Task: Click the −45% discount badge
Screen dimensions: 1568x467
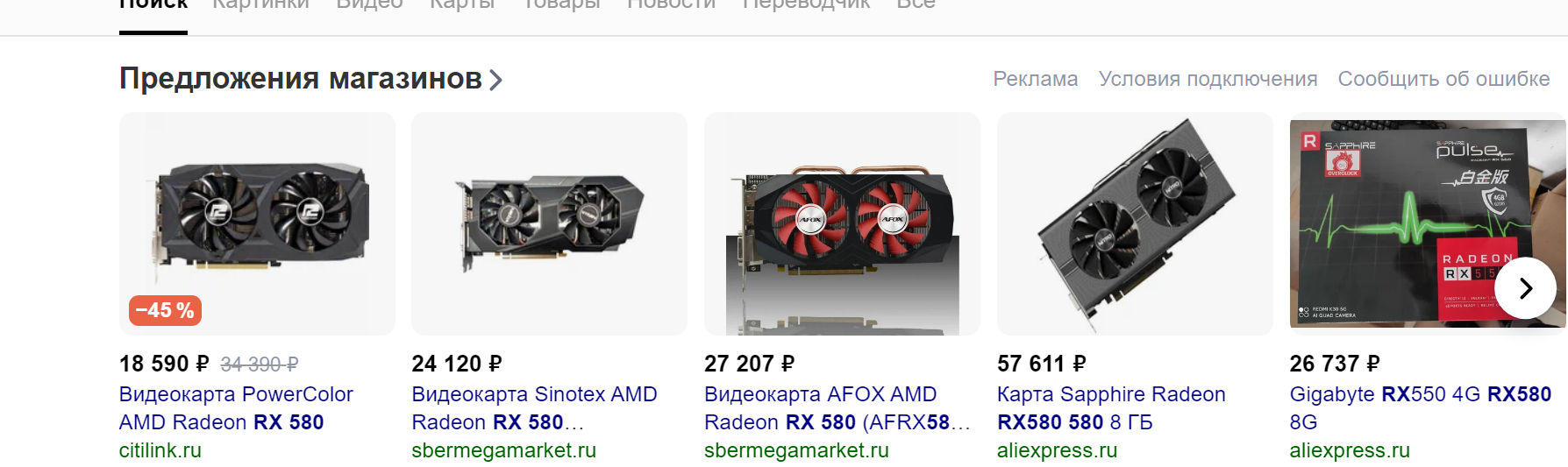Action: tap(165, 310)
